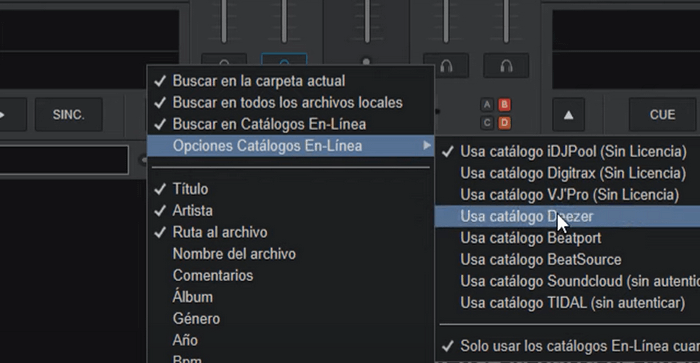The image size is (700, 363).
Task: Toggle left headphone cue button on right side
Action: pyautogui.click(x=446, y=66)
